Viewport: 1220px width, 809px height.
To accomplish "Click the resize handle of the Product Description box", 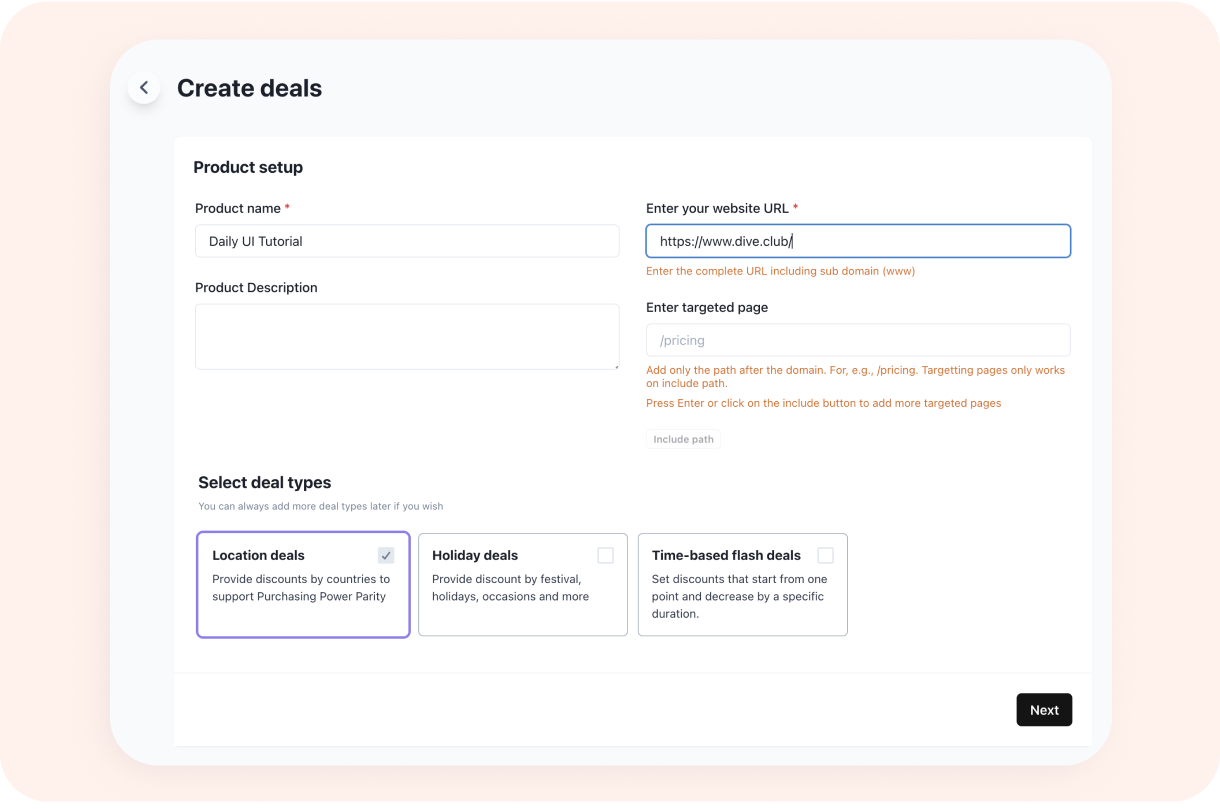I will tap(615, 365).
